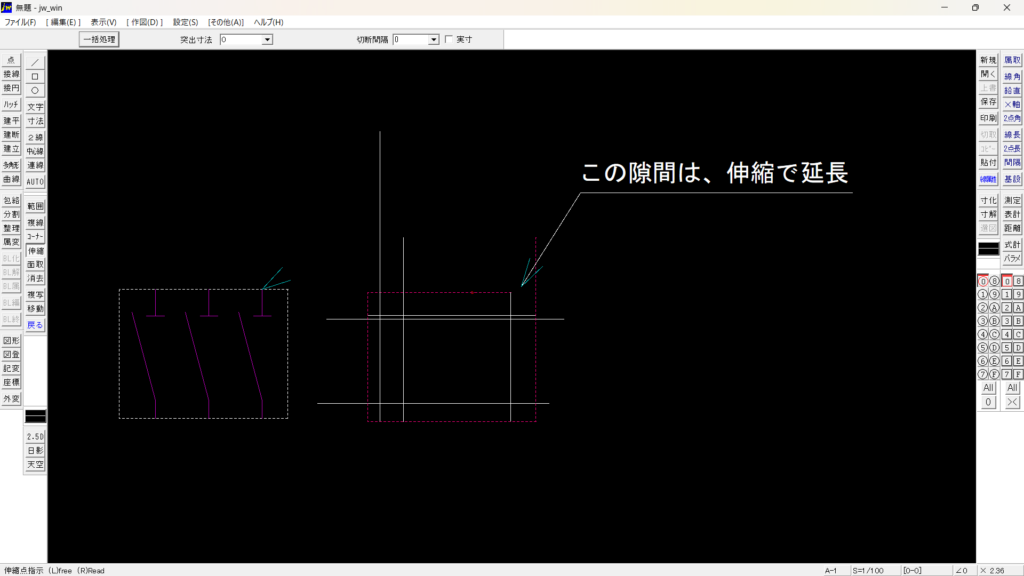Open the 設定(S) menu
Image resolution: width=1024 pixels, height=576 pixels.
(x=185, y=22)
